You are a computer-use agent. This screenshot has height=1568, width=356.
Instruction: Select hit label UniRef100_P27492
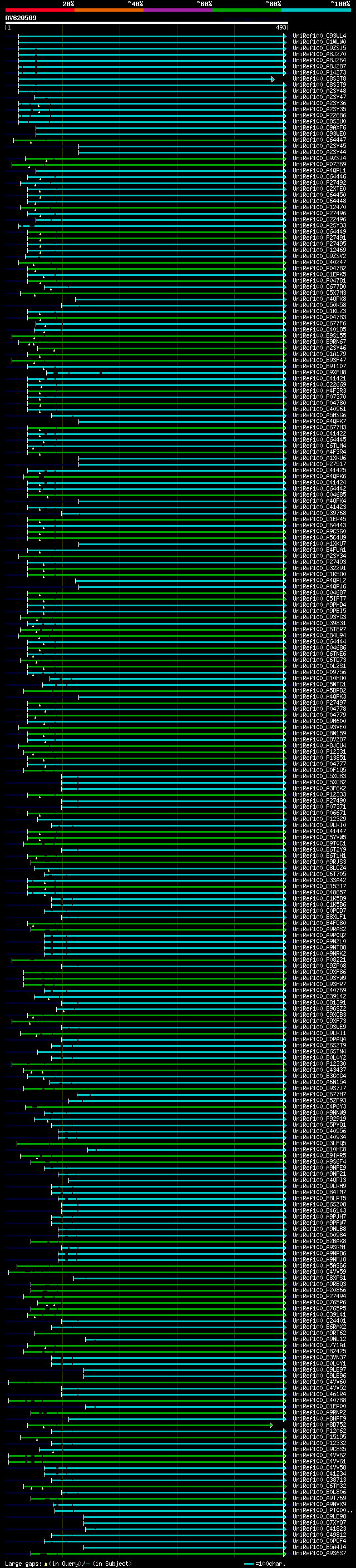tap(319, 182)
